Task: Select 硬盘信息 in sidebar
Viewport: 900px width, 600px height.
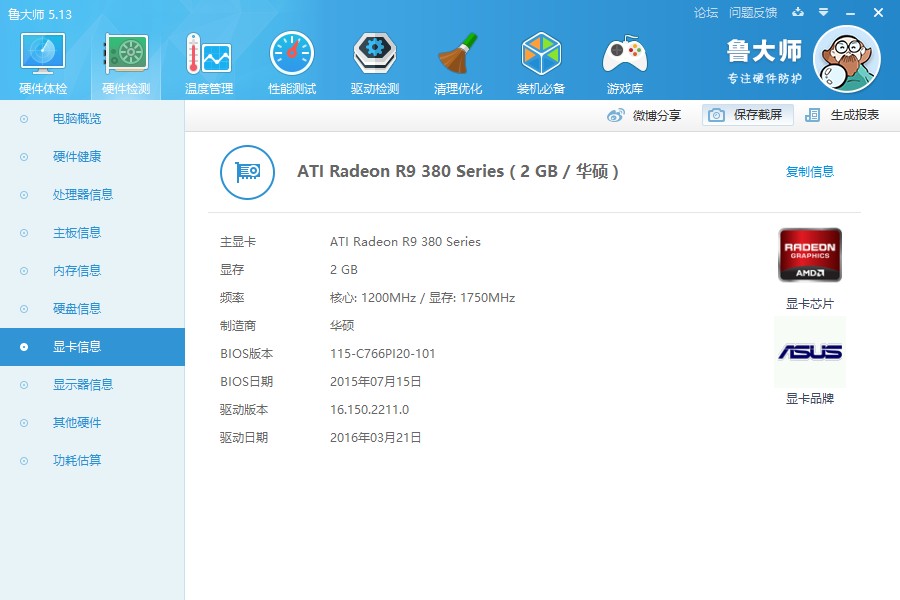Action: [x=92, y=308]
